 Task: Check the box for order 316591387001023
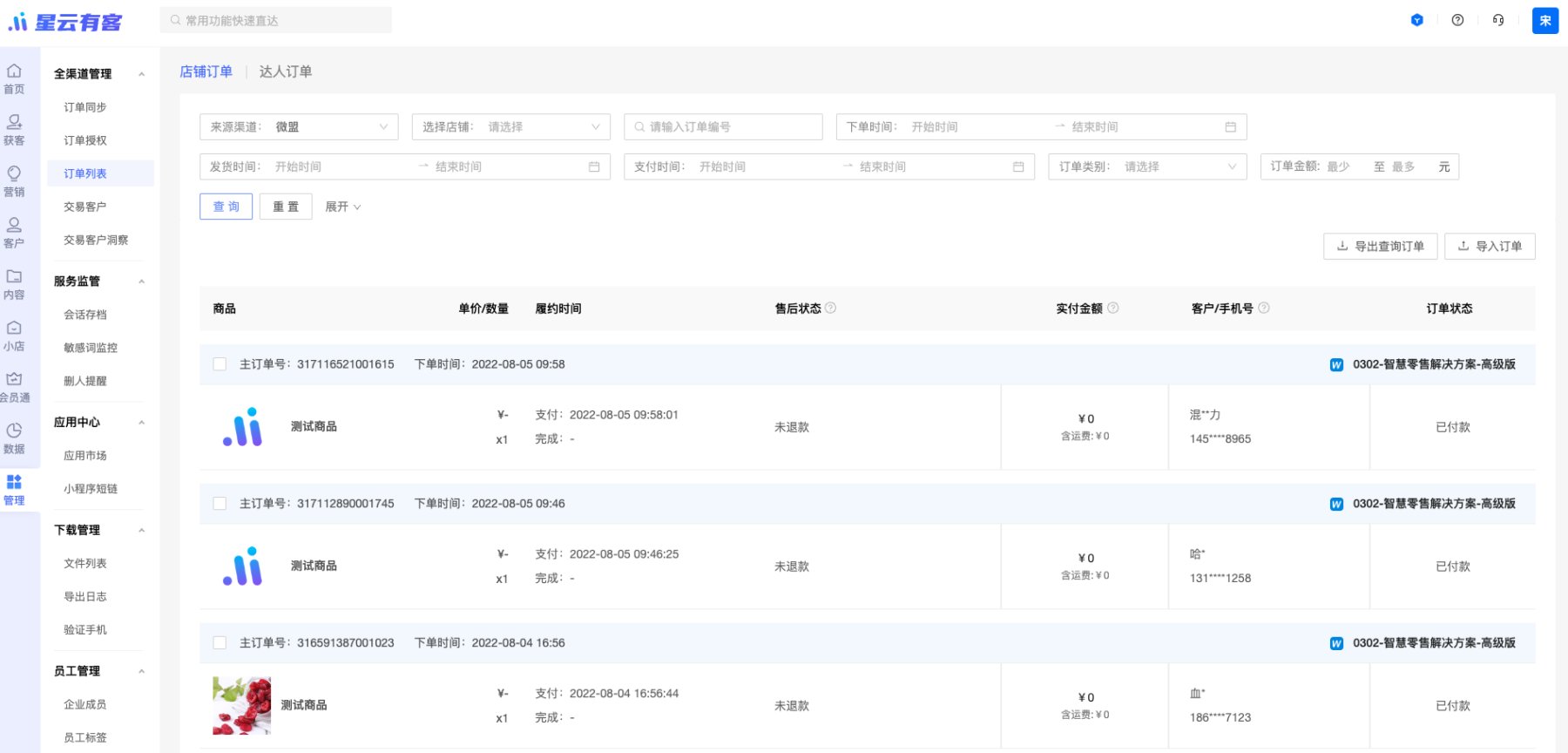pyautogui.click(x=220, y=643)
